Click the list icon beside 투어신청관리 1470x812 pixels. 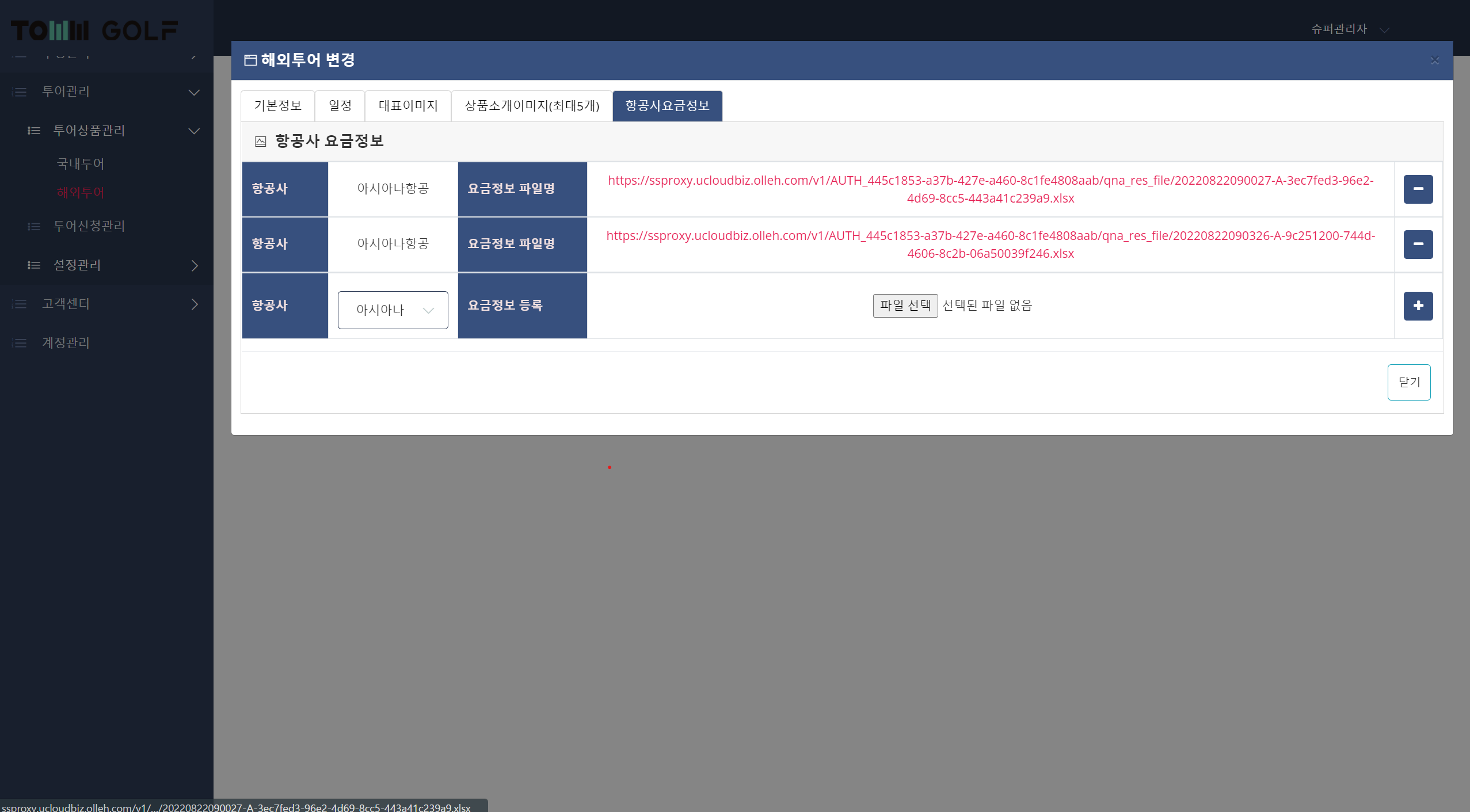34,226
